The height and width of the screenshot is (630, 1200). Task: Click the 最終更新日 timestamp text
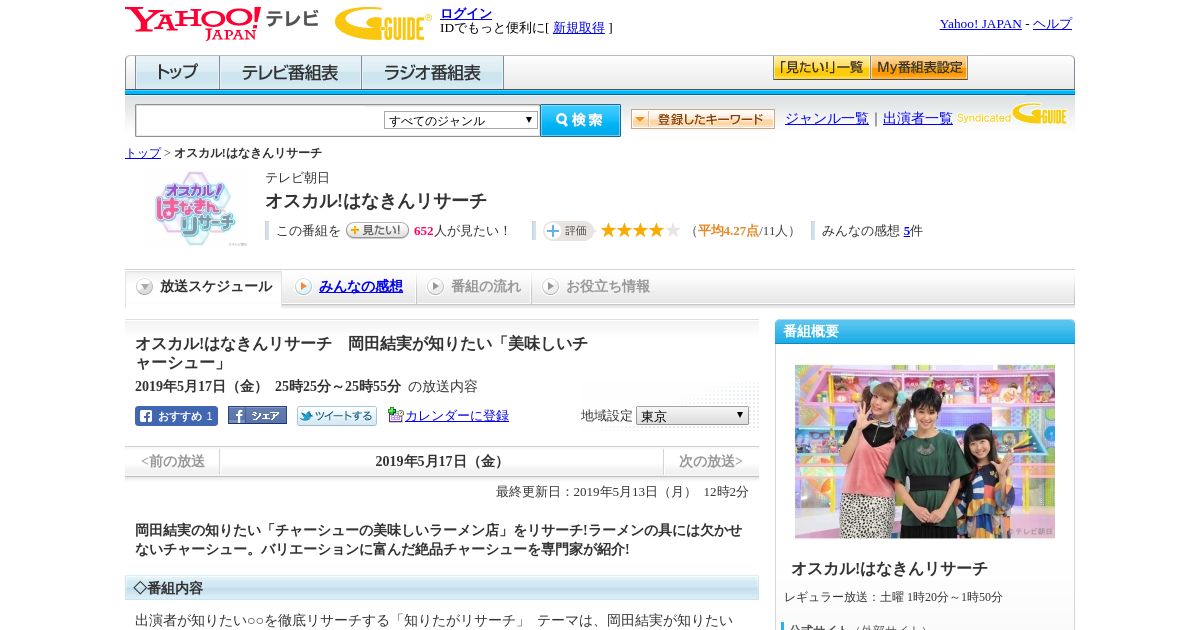(622, 492)
